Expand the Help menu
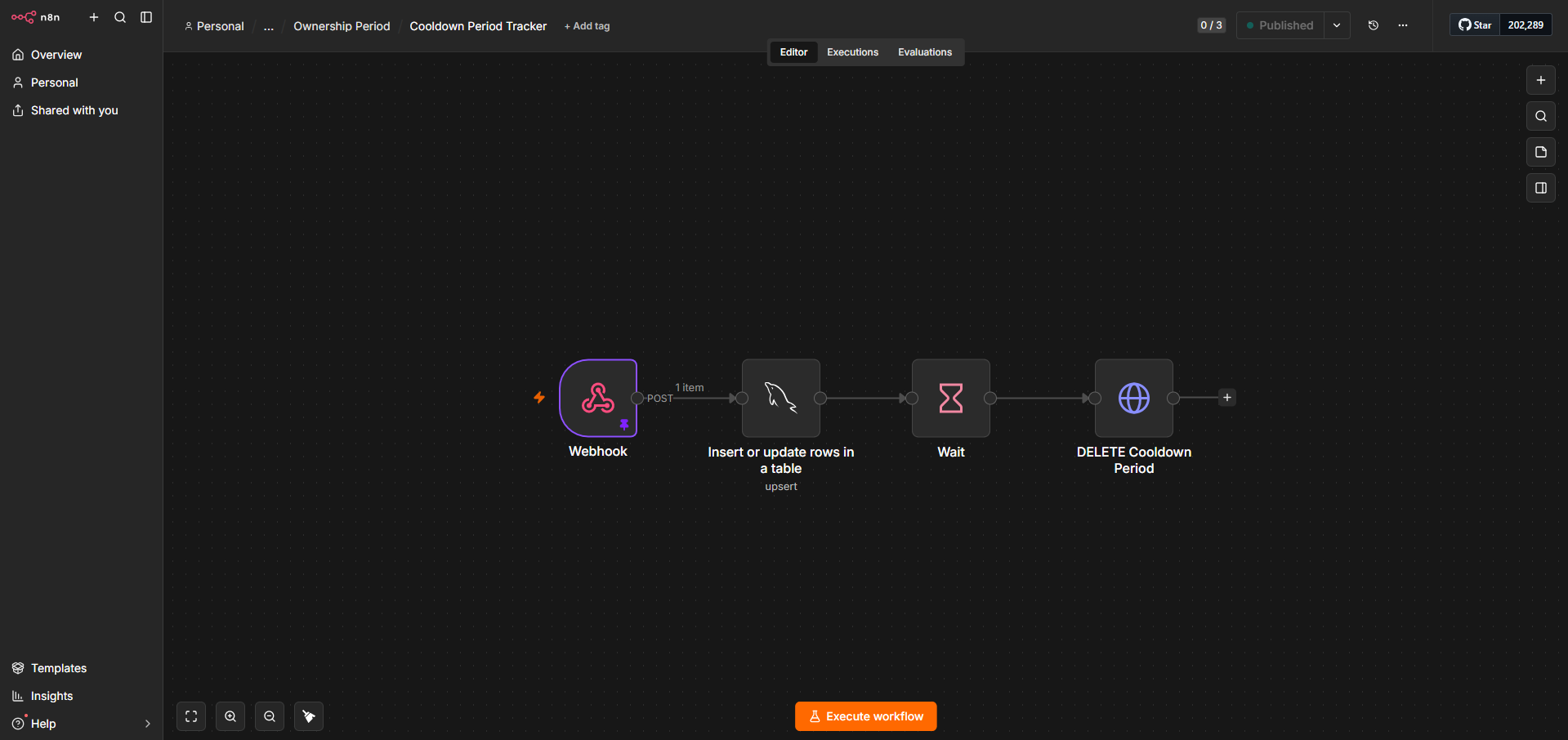Screen dimensions: 1568x740 (81, 724)
